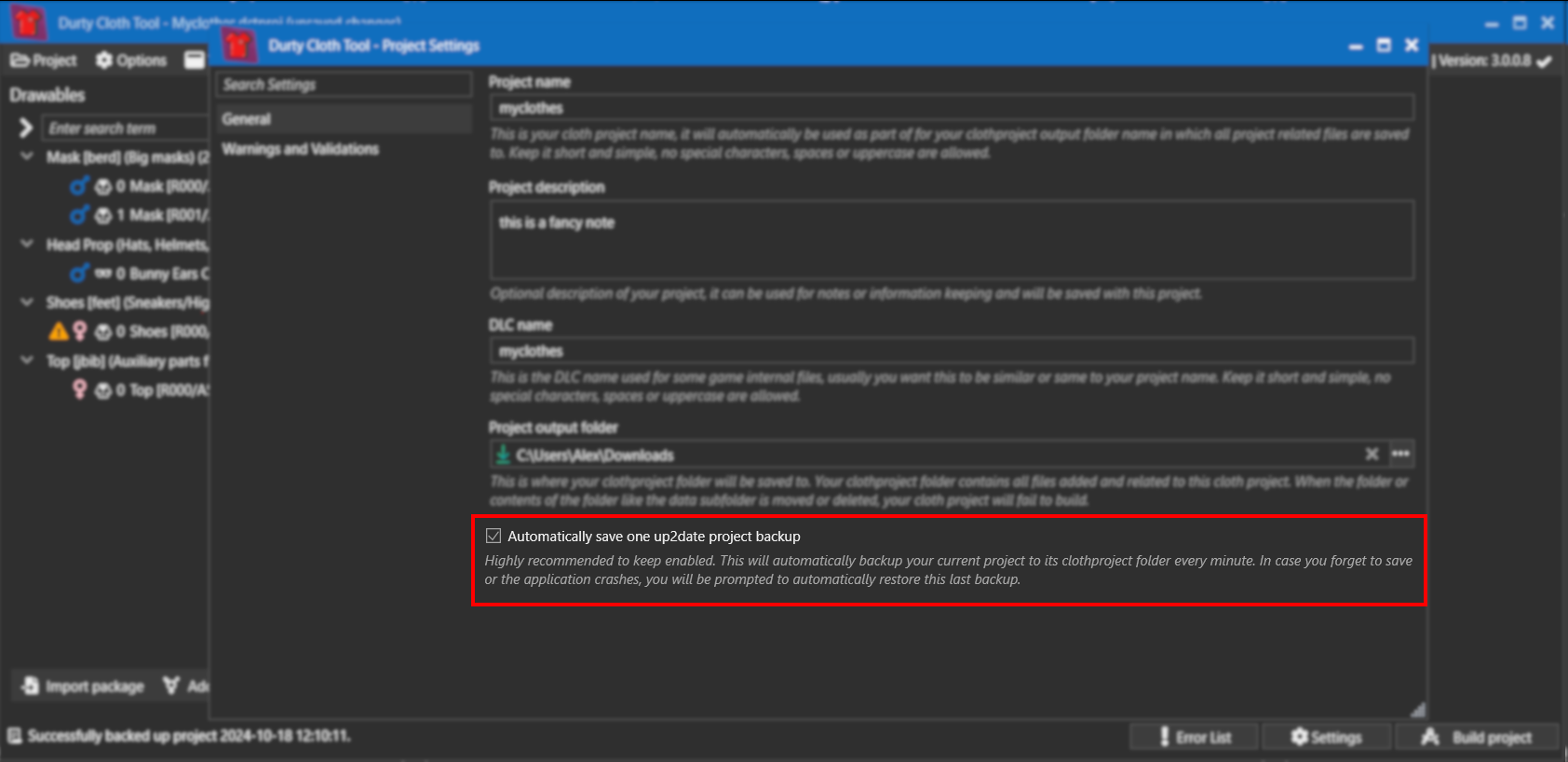Collapse the Shoes [feet] drawable group
The height and width of the screenshot is (762, 1568).
[27, 302]
